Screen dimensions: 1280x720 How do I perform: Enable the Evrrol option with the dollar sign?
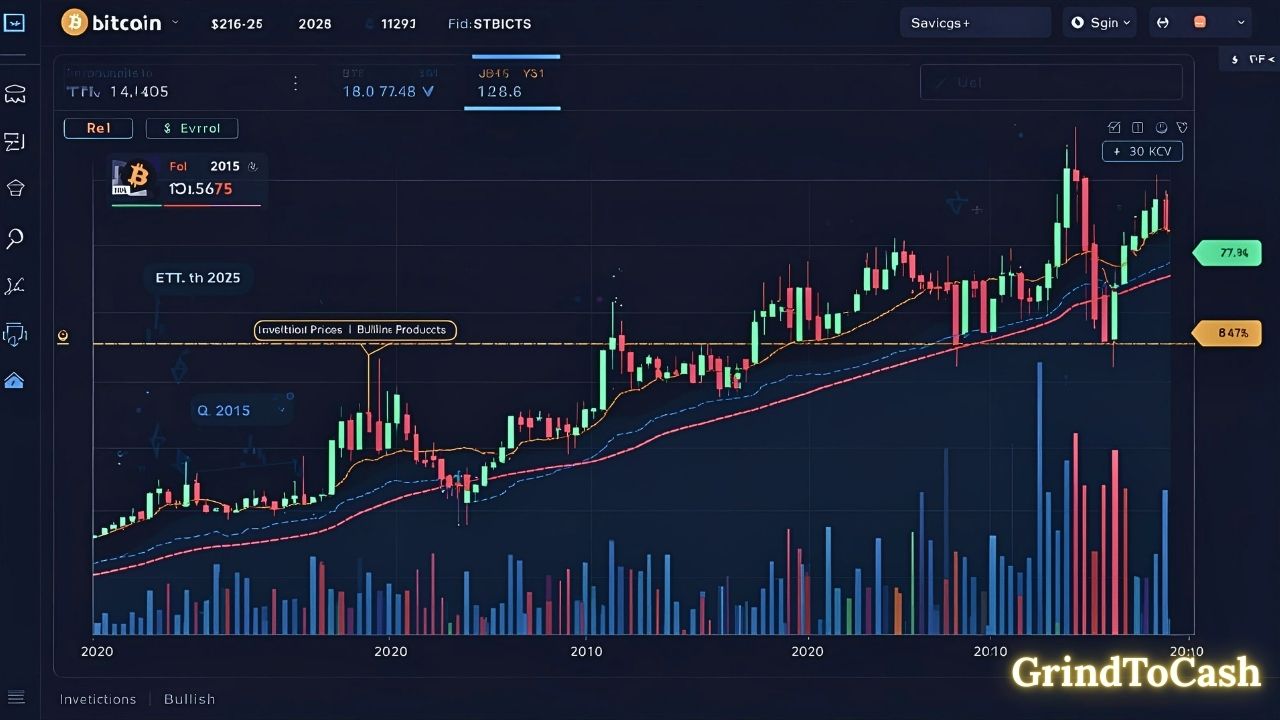coord(191,128)
